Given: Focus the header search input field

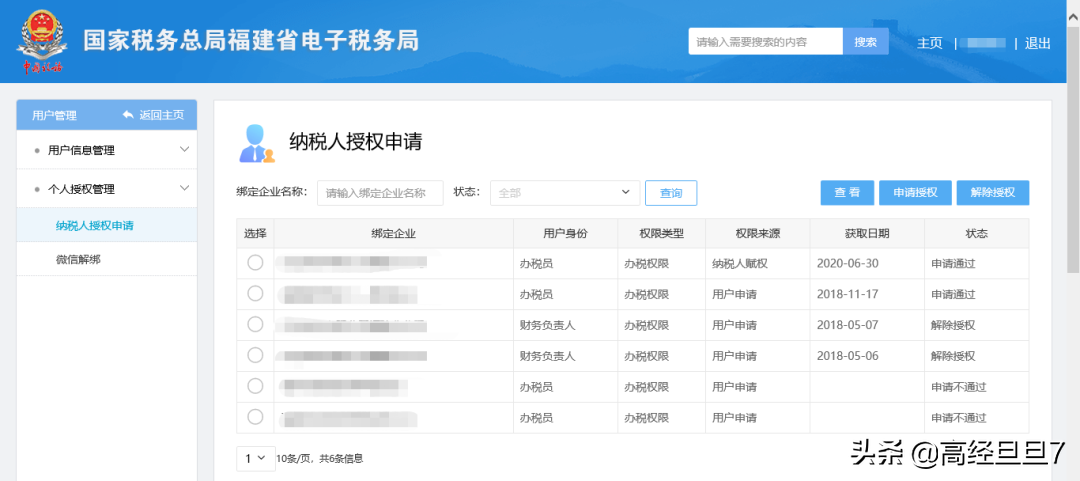Looking at the screenshot, I should [x=766, y=42].
